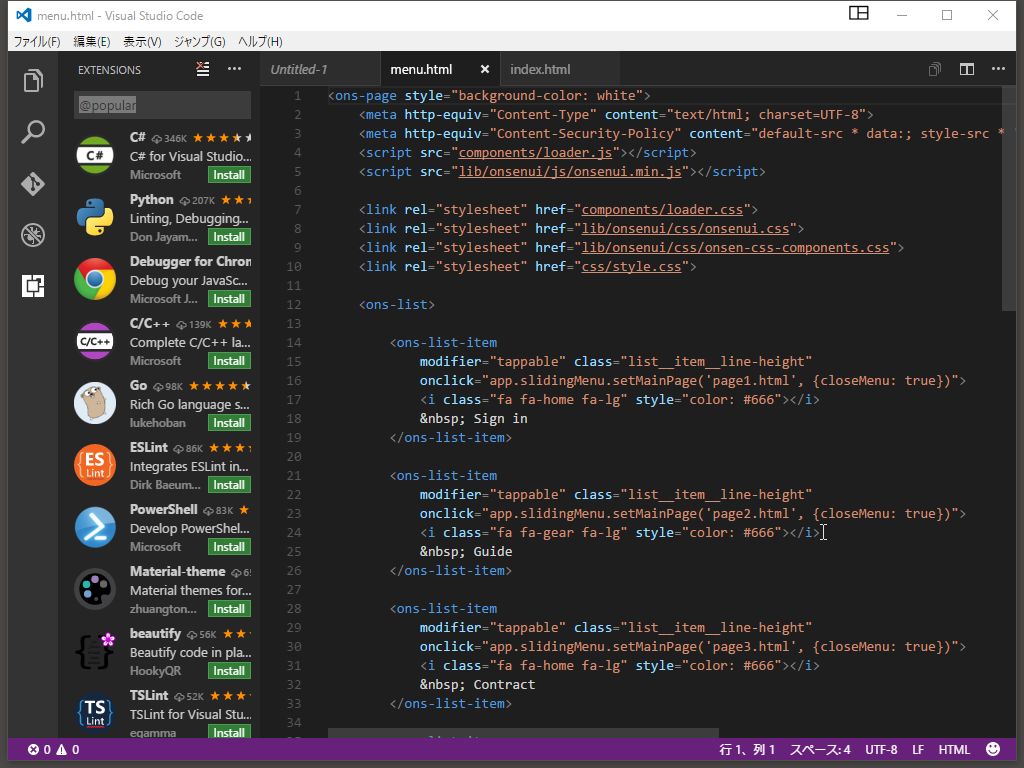The image size is (1024, 768).
Task: Install the Material-theme extension
Action: (229, 609)
